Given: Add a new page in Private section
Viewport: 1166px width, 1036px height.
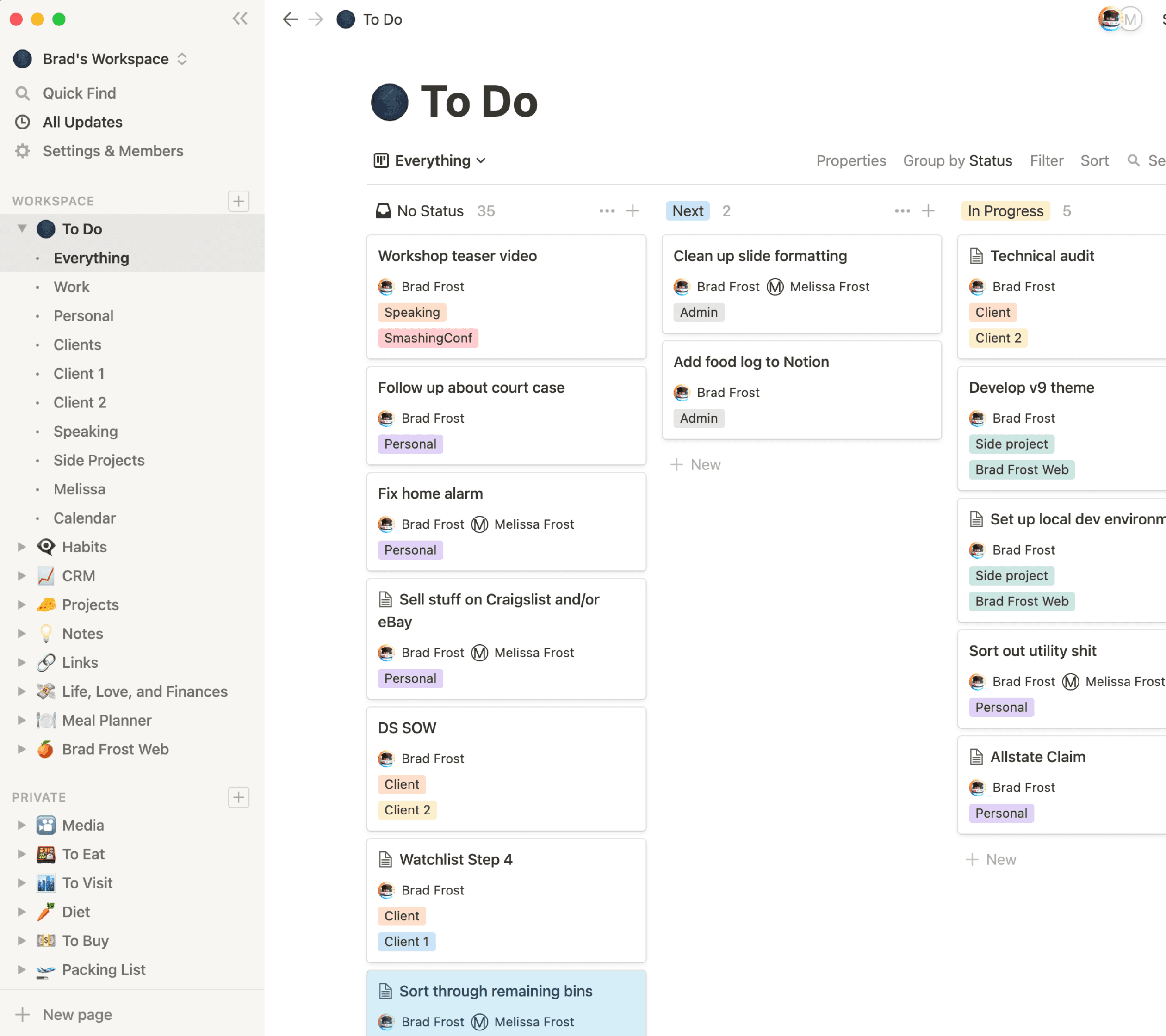Looking at the screenshot, I should tap(238, 797).
